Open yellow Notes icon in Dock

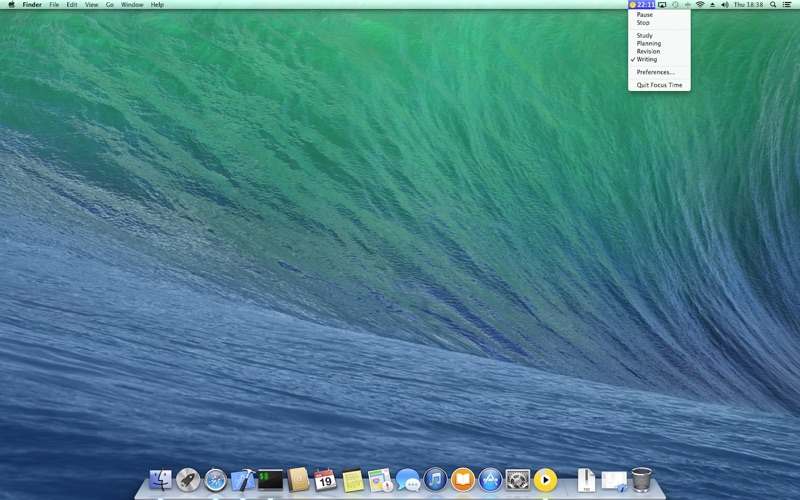(353, 480)
